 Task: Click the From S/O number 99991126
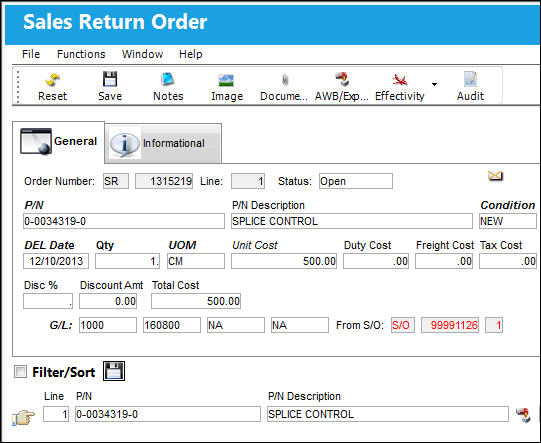450,325
